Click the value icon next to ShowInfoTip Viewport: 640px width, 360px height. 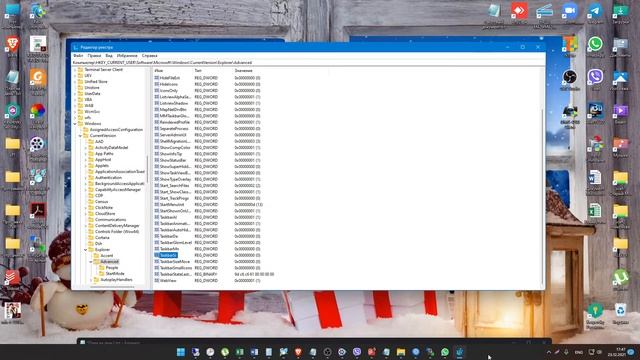(x=157, y=154)
